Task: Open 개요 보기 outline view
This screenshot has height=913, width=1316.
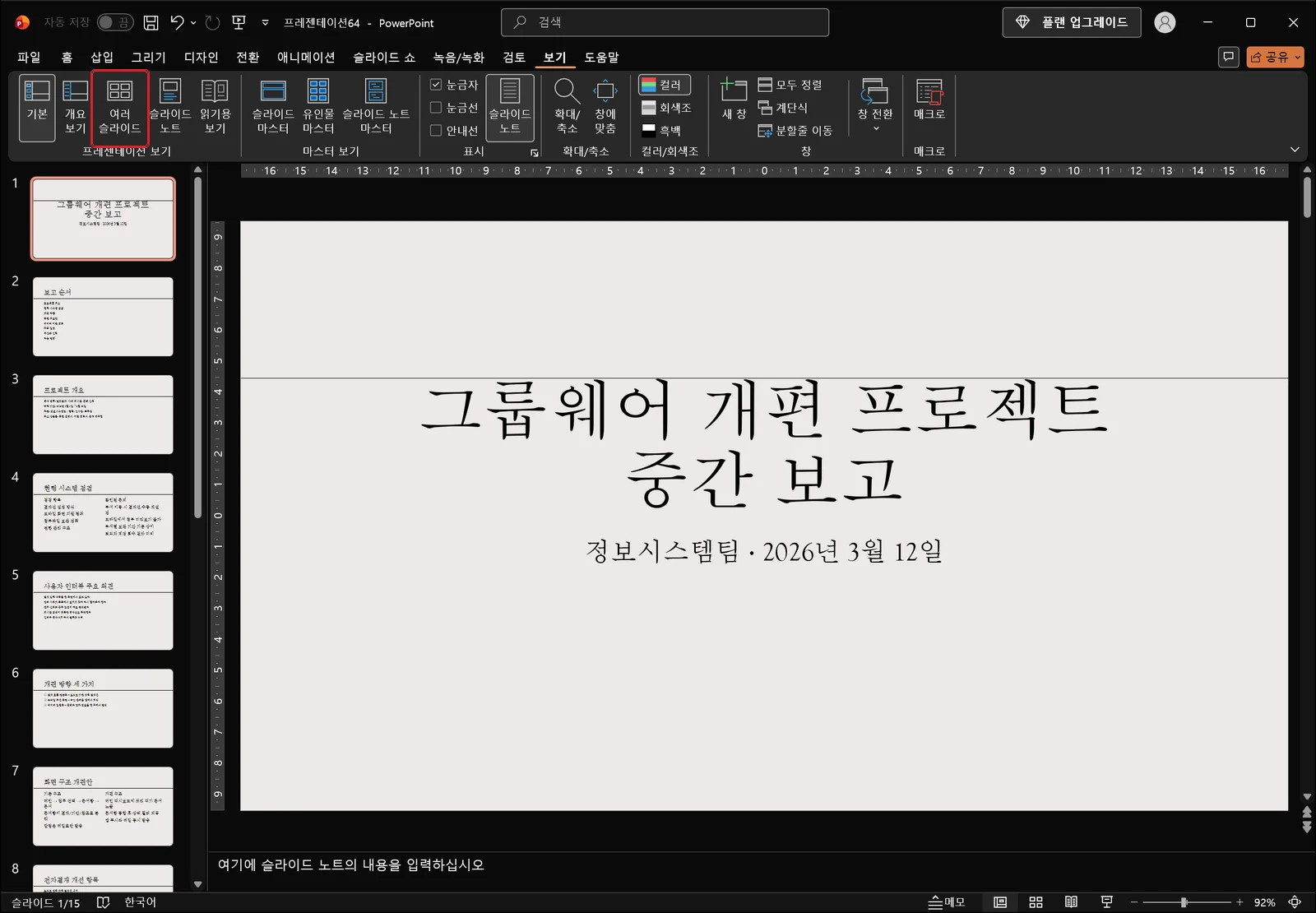Action: pos(75,107)
